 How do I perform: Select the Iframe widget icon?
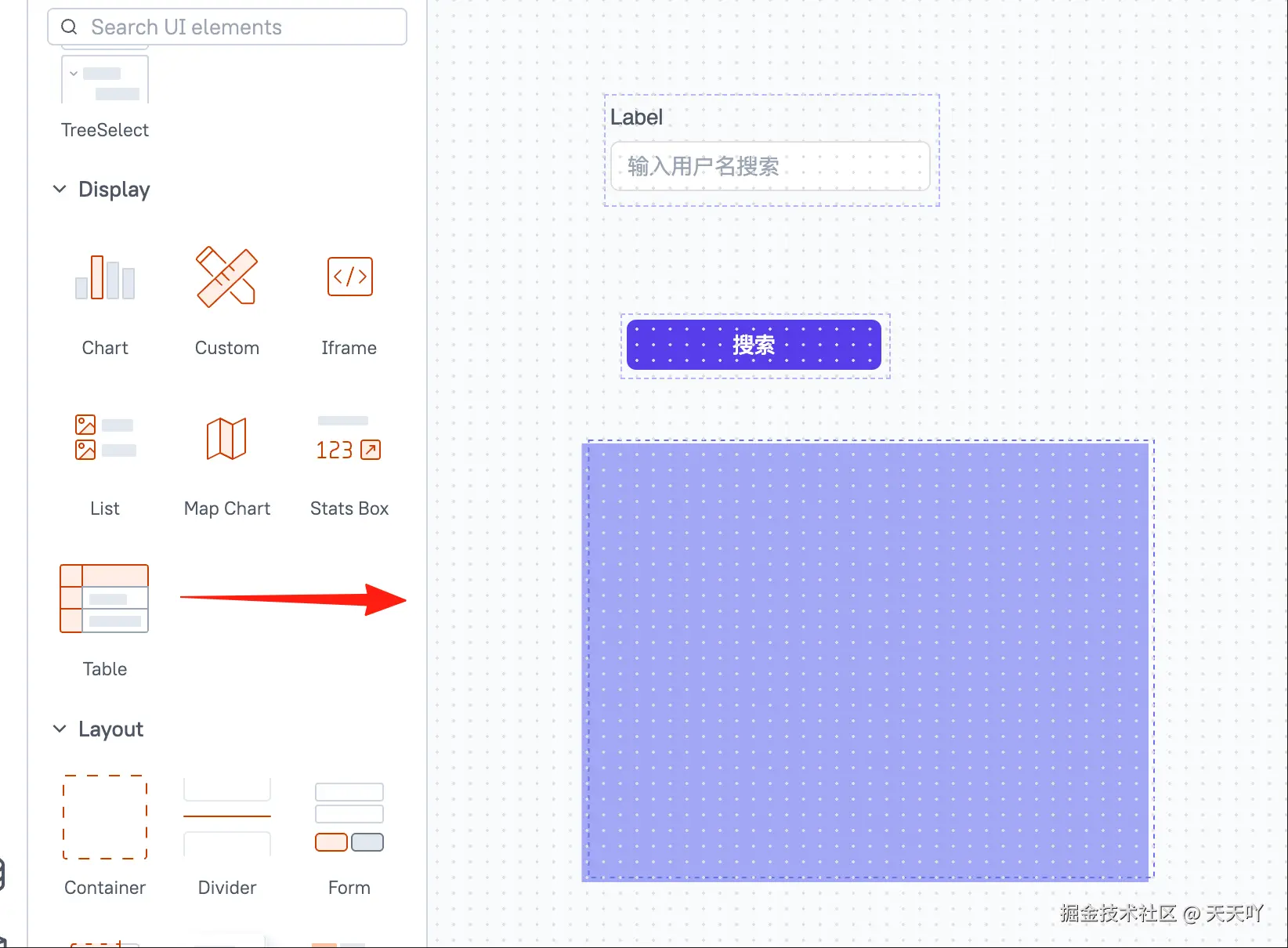(x=349, y=277)
